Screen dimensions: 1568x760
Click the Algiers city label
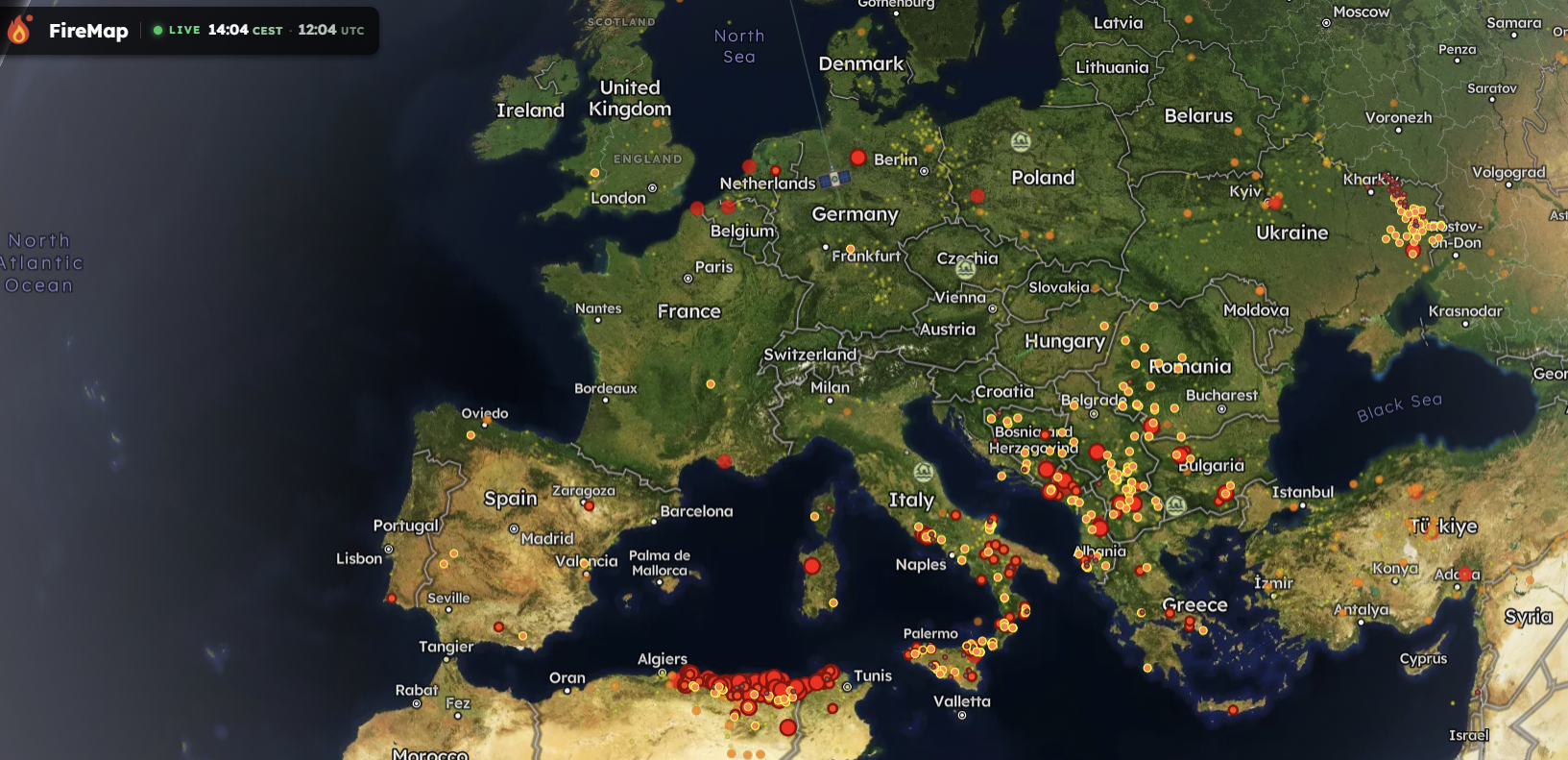coord(663,659)
